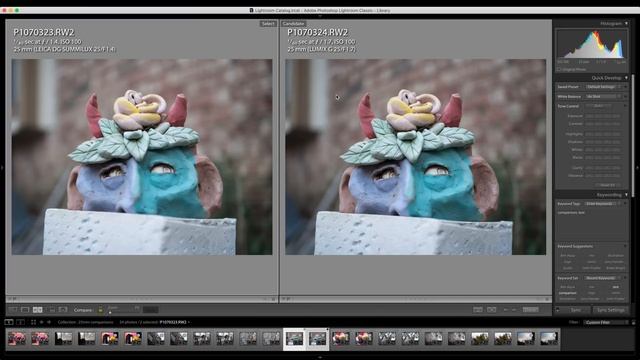Select the highlighted P1070323 filmstrip thumbnail
The image size is (640, 360).
(x=294, y=339)
